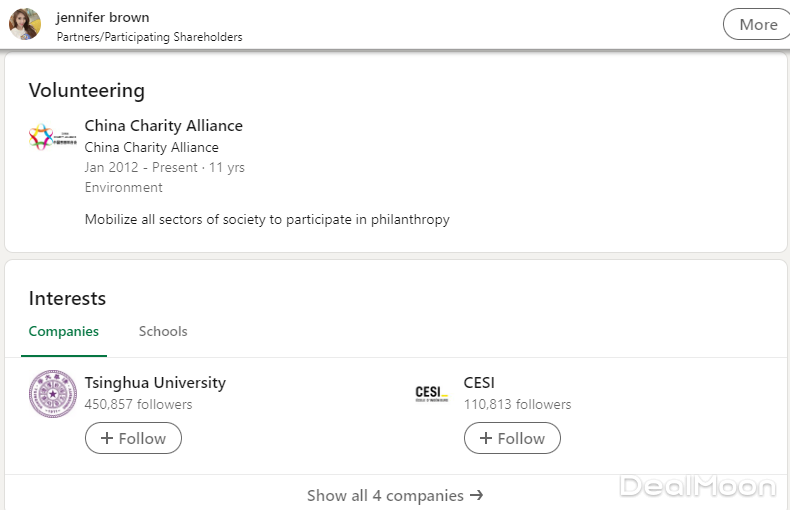
Task: Open the More options button
Action: tap(757, 25)
